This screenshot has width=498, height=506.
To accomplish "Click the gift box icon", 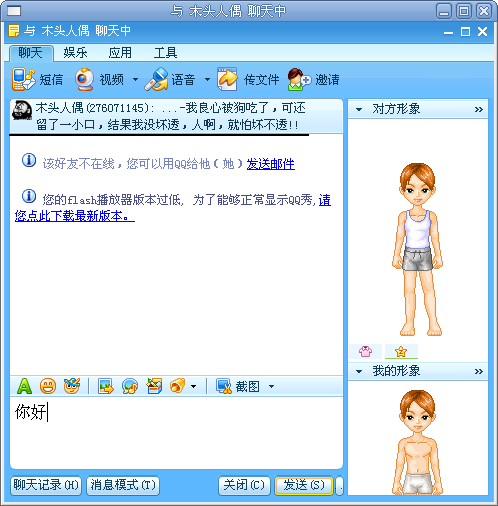I will [x=154, y=386].
